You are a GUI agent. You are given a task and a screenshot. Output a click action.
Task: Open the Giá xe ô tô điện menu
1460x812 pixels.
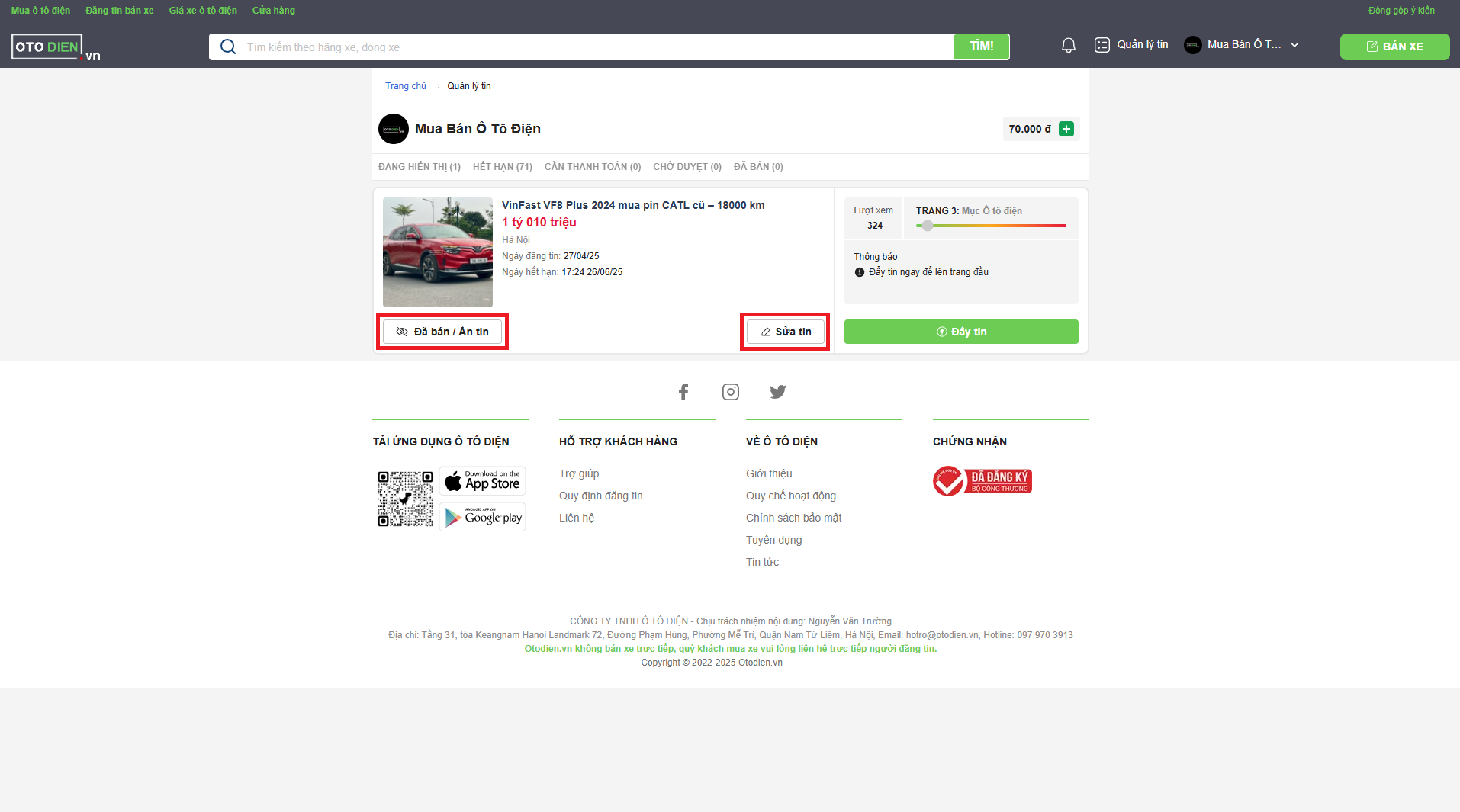[203, 11]
